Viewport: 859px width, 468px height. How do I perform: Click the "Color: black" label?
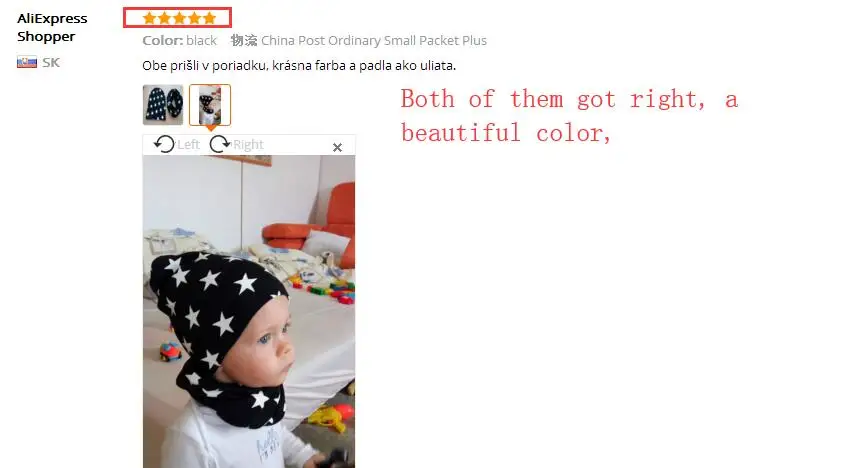tap(180, 41)
